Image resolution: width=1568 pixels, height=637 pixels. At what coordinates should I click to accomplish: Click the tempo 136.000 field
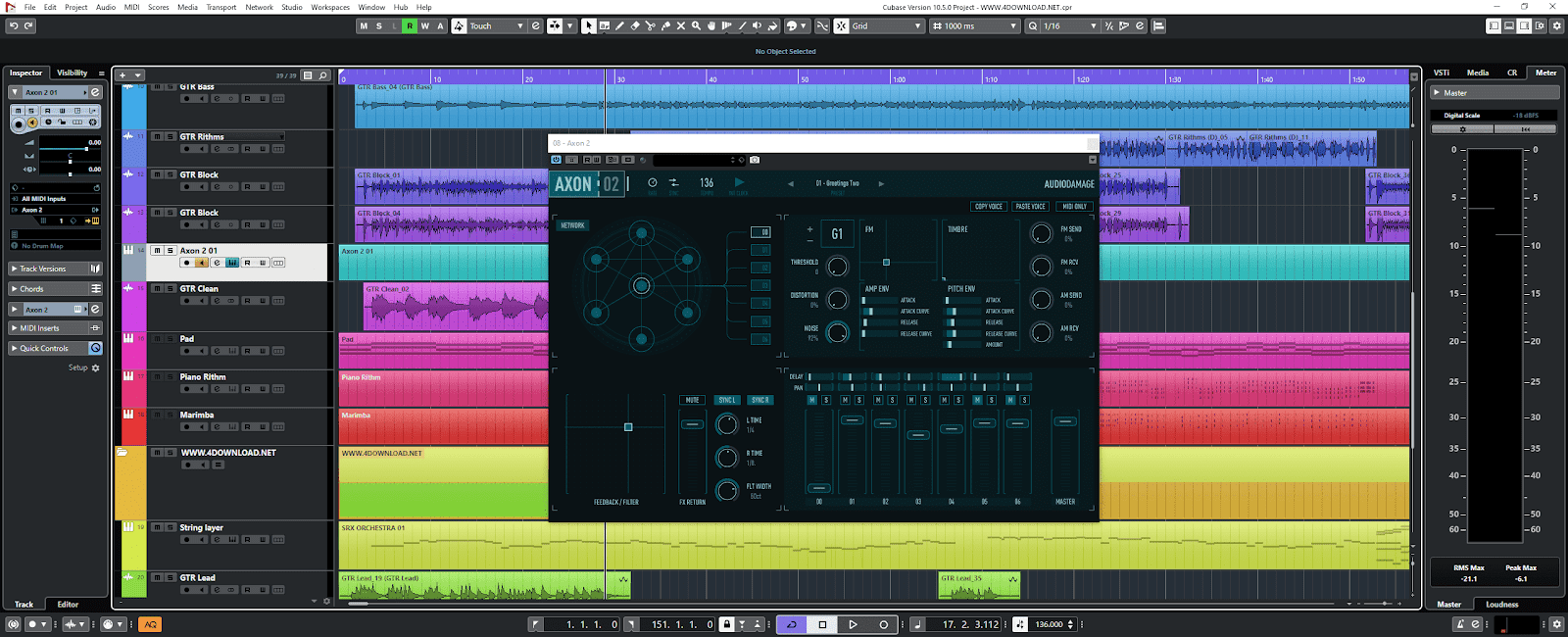(x=1049, y=624)
